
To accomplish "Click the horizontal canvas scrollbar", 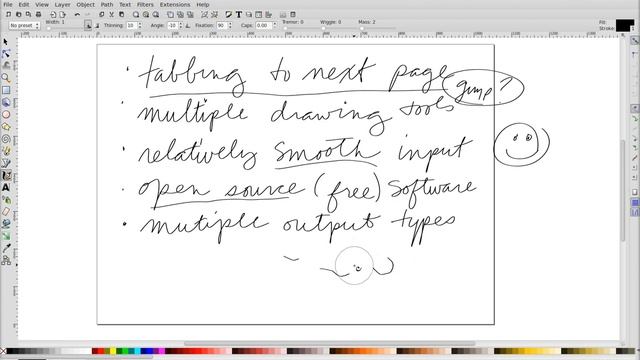I will 329,343.
